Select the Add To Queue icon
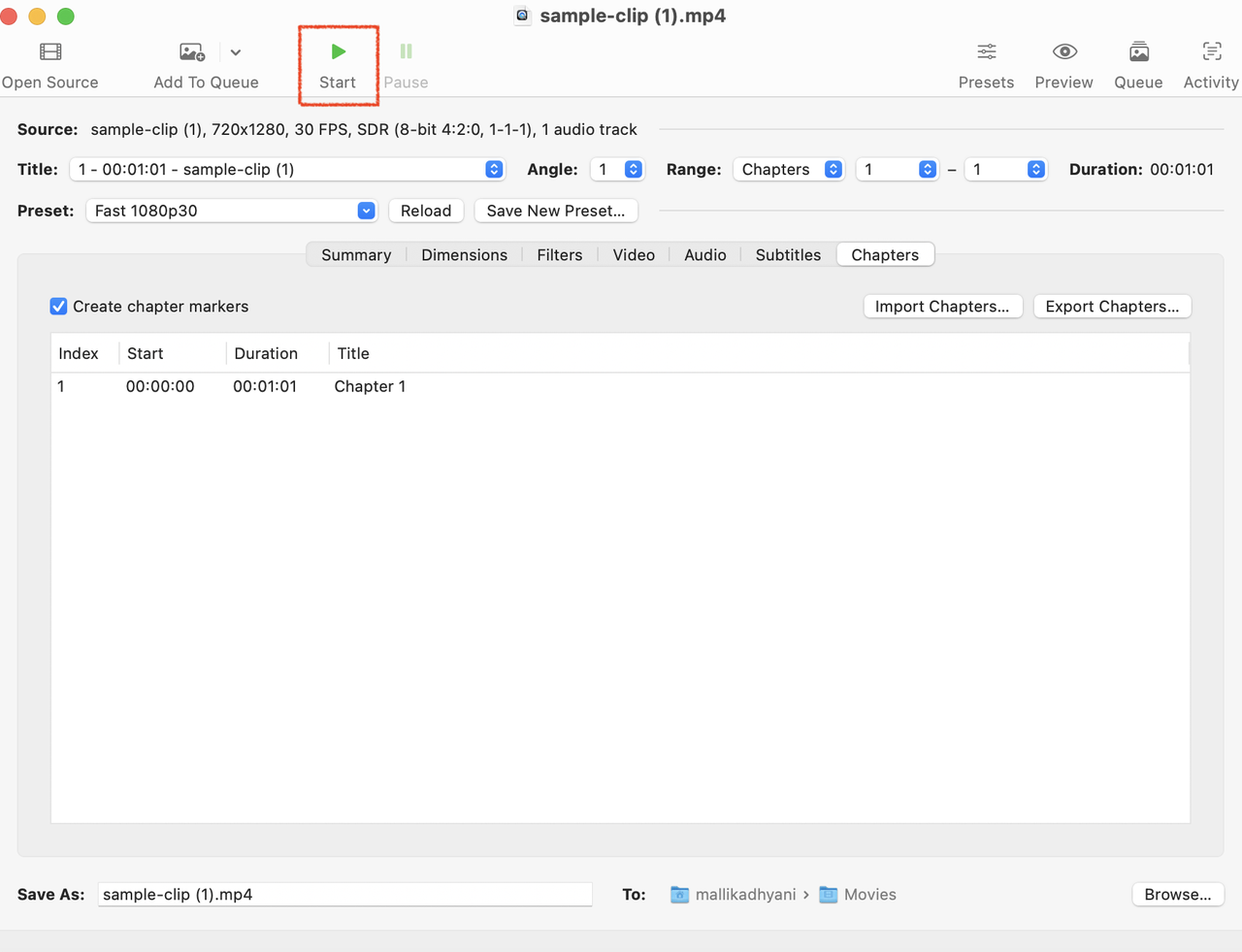This screenshot has width=1242, height=952. 190,51
